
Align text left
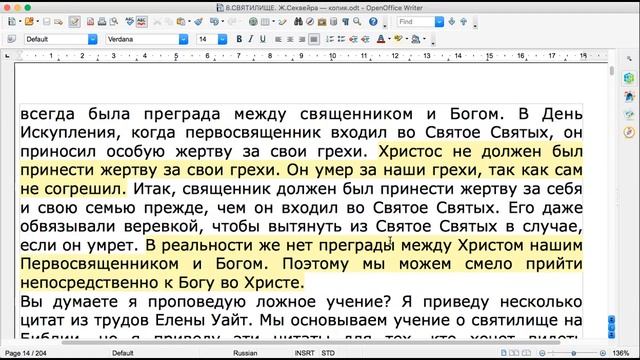(278, 39)
